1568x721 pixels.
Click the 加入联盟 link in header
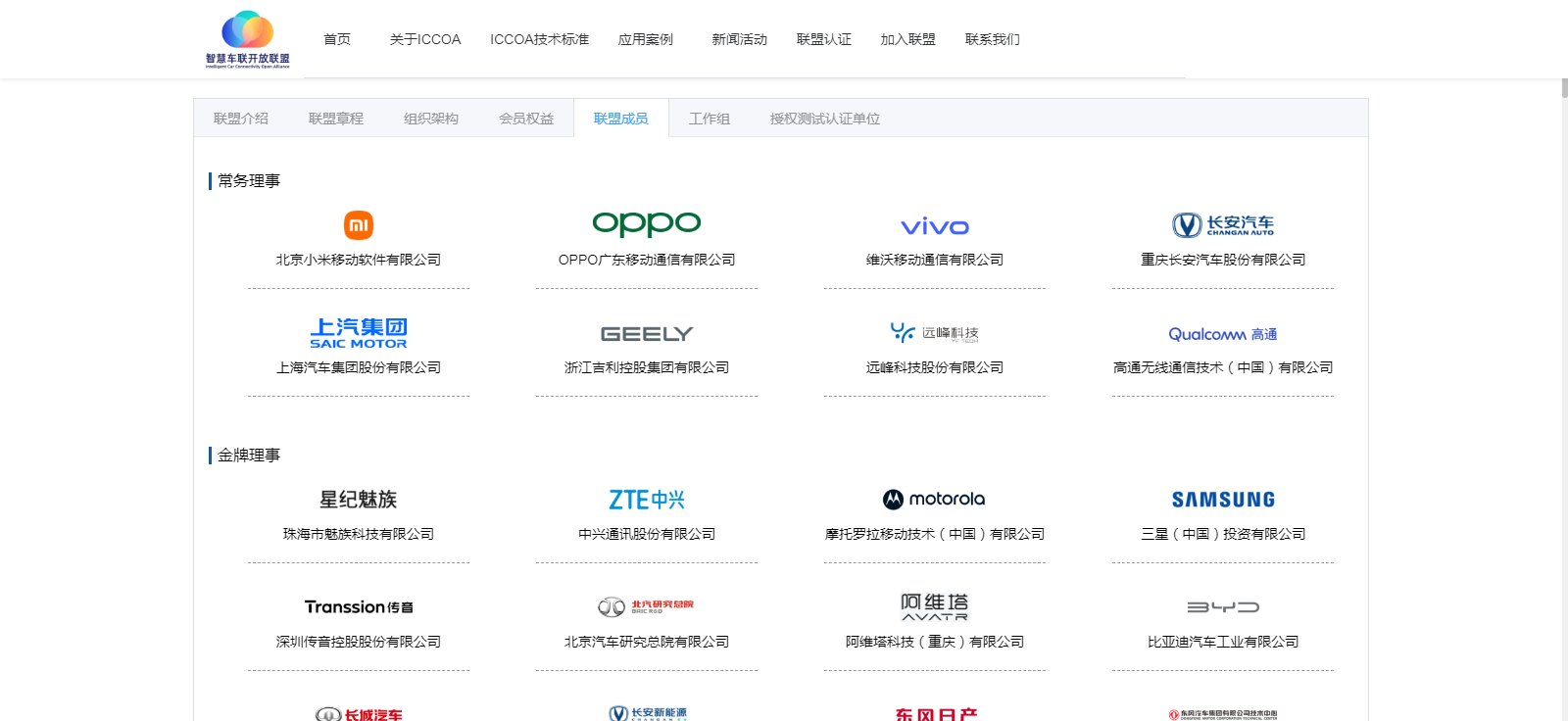click(x=907, y=39)
